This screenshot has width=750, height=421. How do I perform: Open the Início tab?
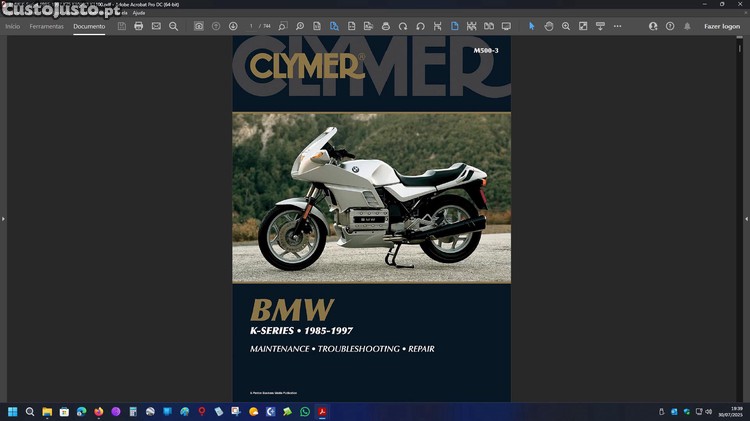point(13,26)
